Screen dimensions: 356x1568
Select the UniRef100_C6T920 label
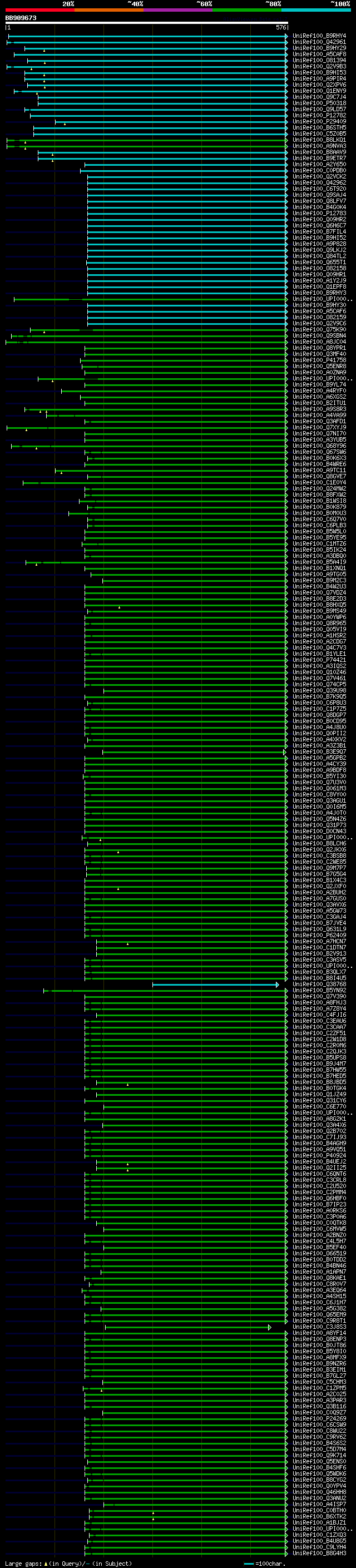click(319, 189)
